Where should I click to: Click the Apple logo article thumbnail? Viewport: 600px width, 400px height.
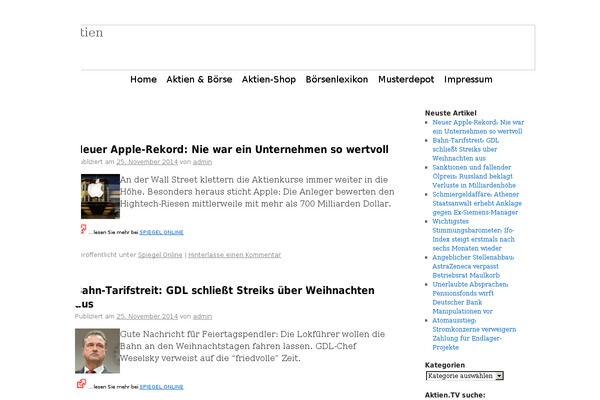pos(100,196)
